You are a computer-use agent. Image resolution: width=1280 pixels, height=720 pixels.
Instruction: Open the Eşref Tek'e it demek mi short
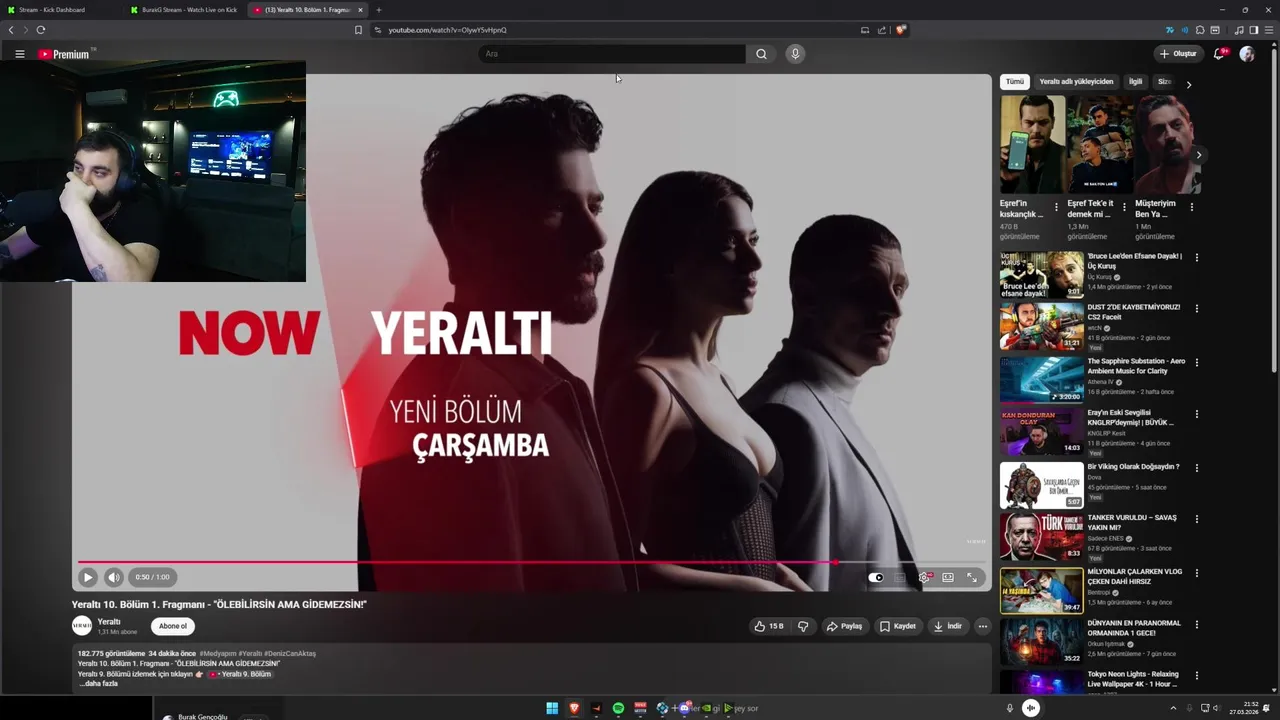coord(1099,144)
